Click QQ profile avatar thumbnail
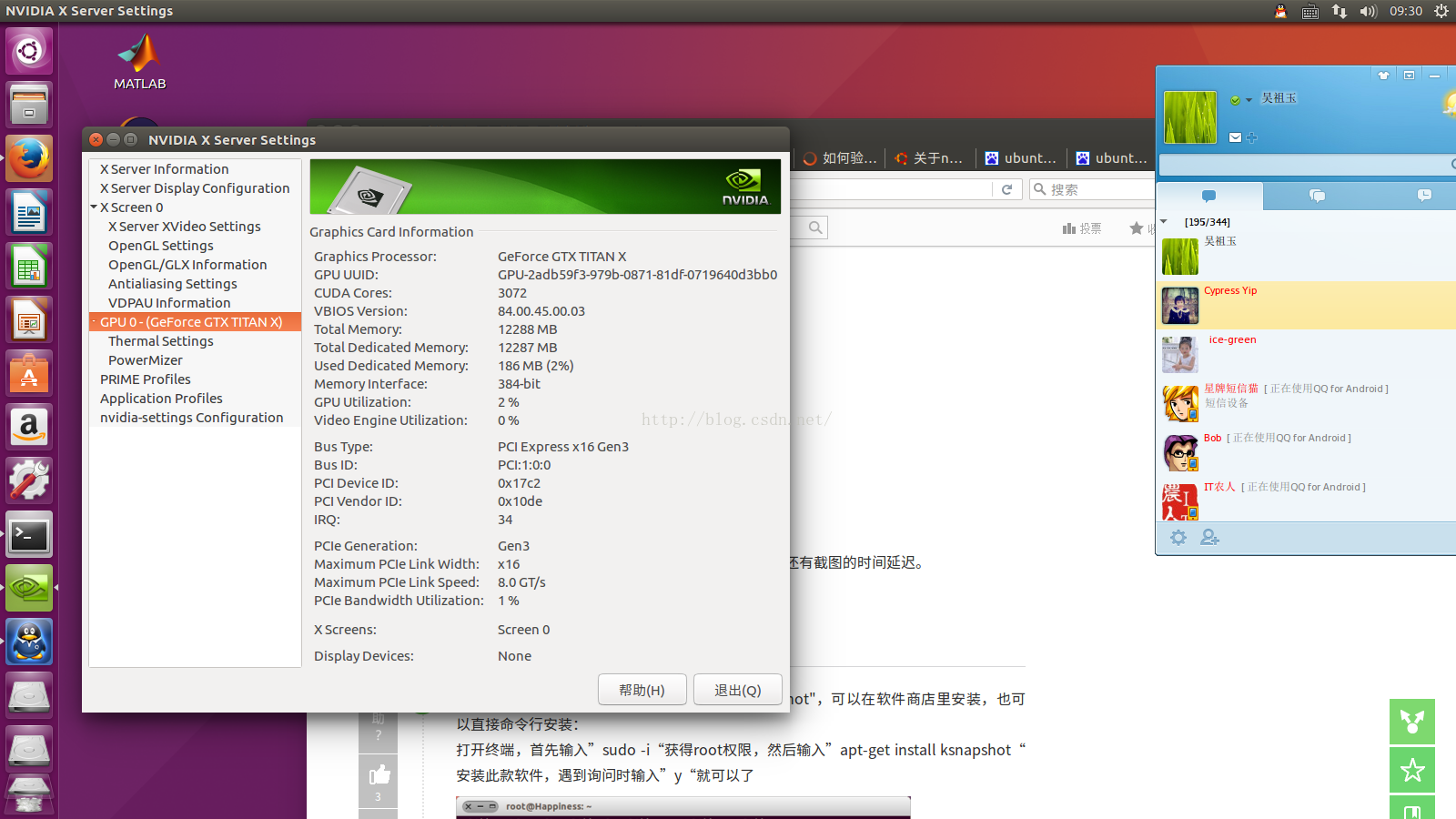 pyautogui.click(x=1190, y=117)
